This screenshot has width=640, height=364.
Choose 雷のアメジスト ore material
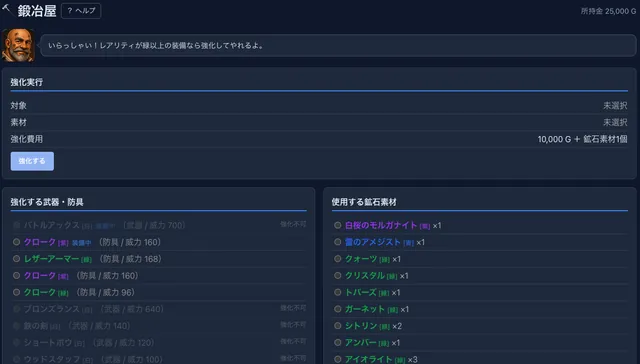(338, 242)
